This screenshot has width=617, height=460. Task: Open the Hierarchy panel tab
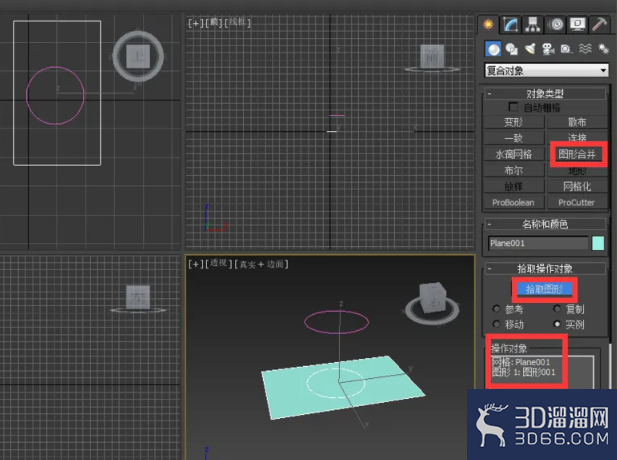[x=532, y=24]
